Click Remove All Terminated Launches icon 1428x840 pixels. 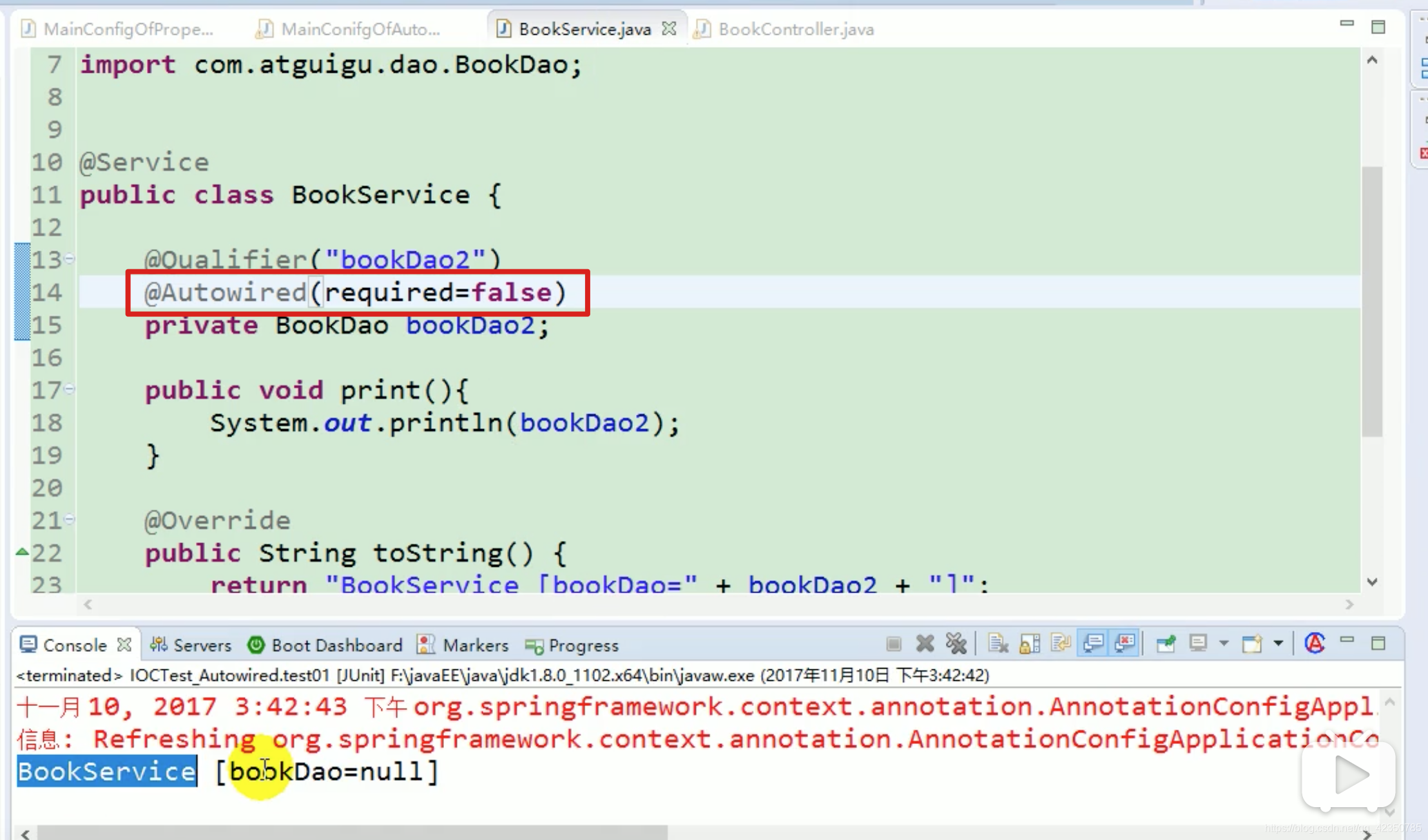click(x=956, y=644)
